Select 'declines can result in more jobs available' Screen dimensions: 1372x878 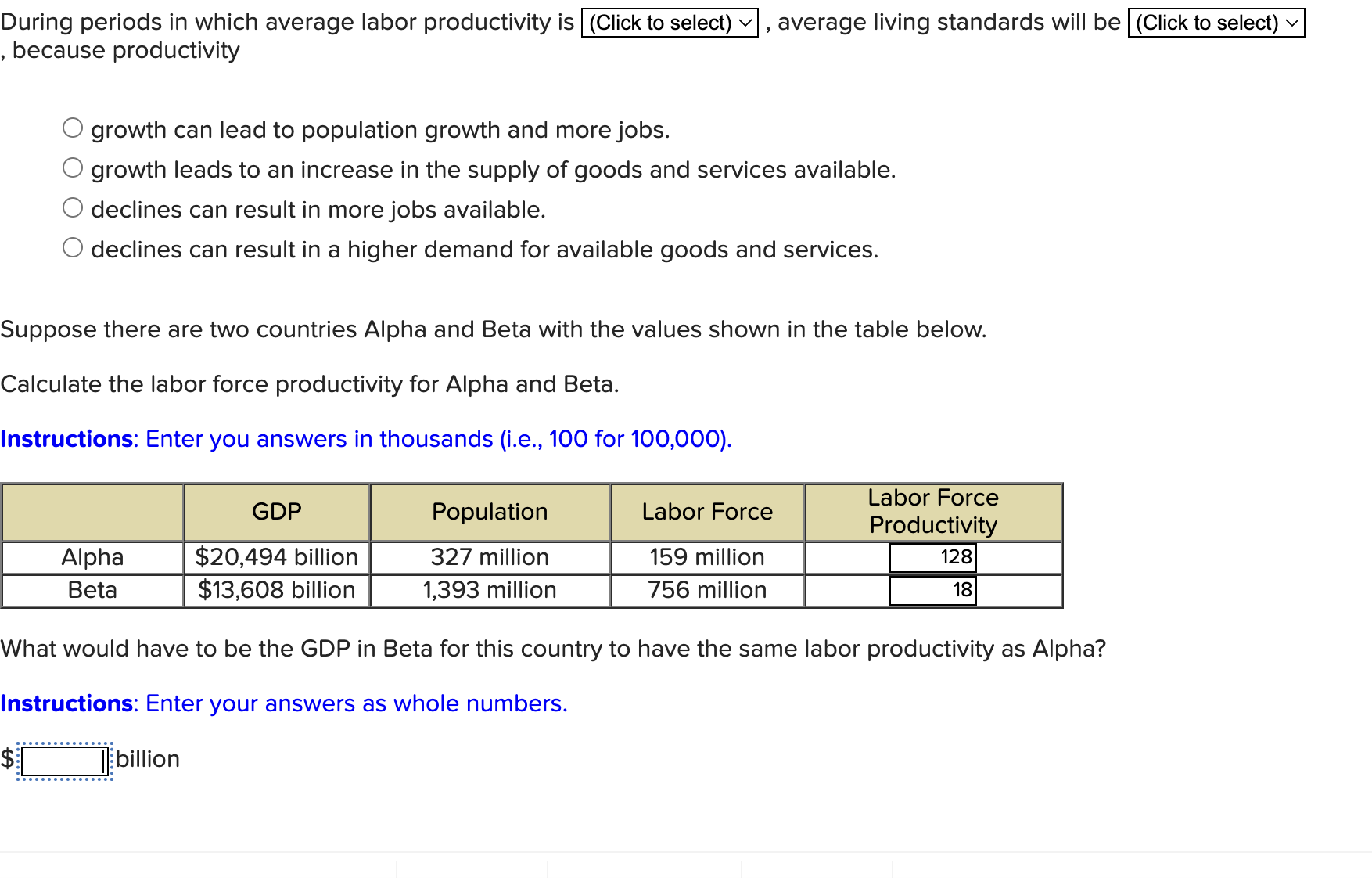[73, 207]
